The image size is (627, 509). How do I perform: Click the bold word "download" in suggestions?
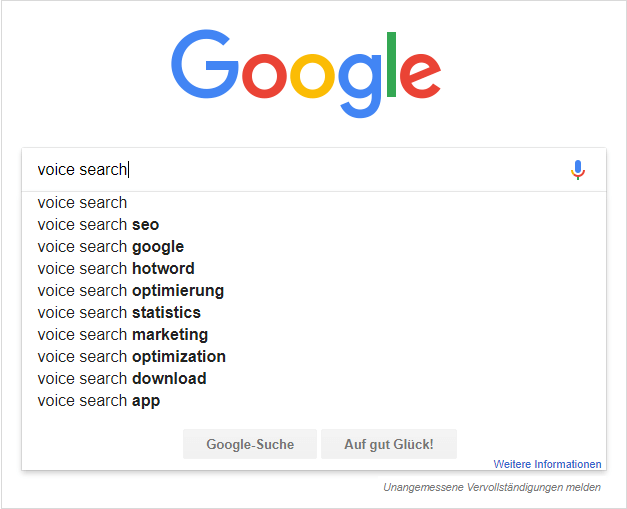(x=169, y=379)
